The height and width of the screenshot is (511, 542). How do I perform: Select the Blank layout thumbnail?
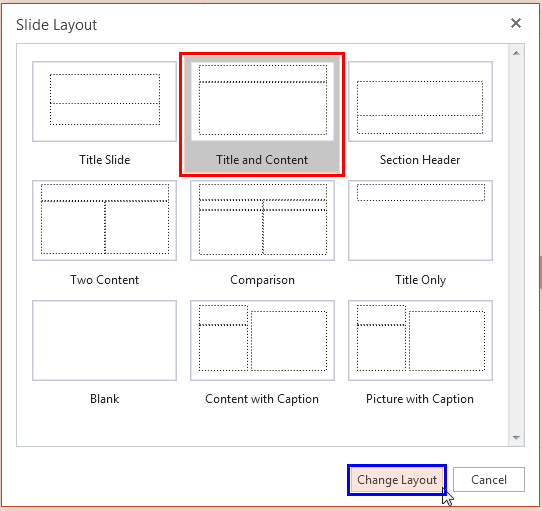tap(104, 340)
